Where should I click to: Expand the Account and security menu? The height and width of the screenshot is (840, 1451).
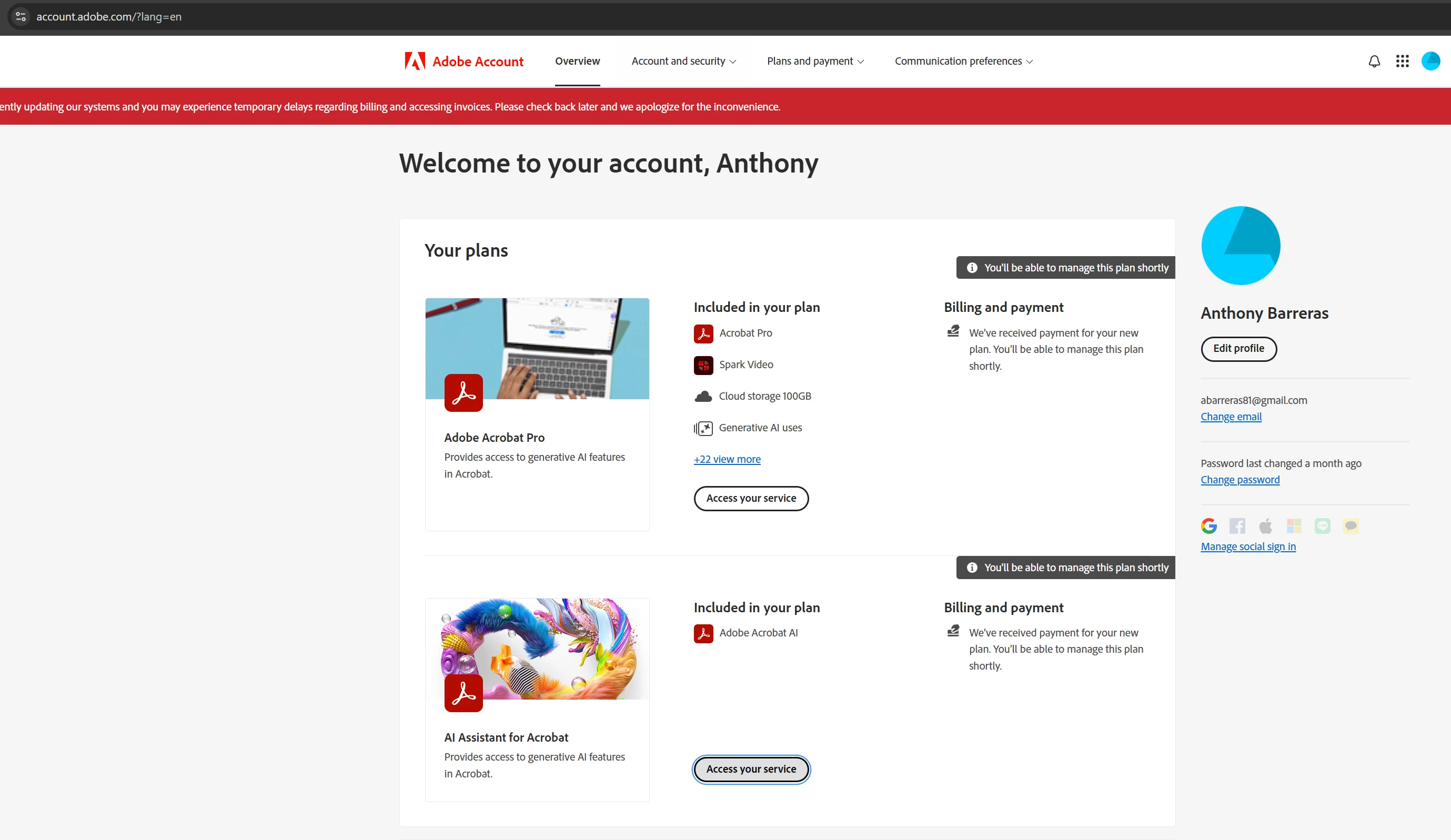coord(683,61)
